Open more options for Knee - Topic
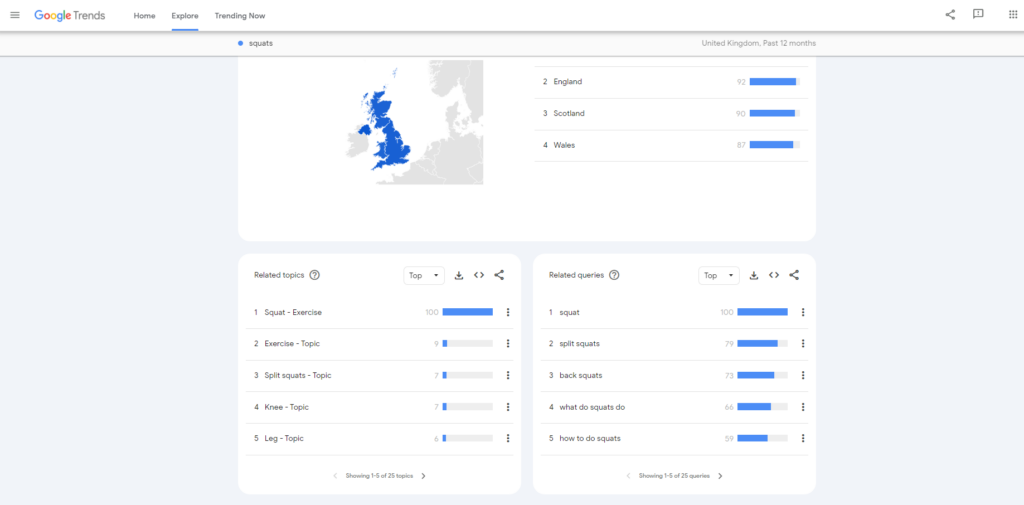 click(508, 407)
